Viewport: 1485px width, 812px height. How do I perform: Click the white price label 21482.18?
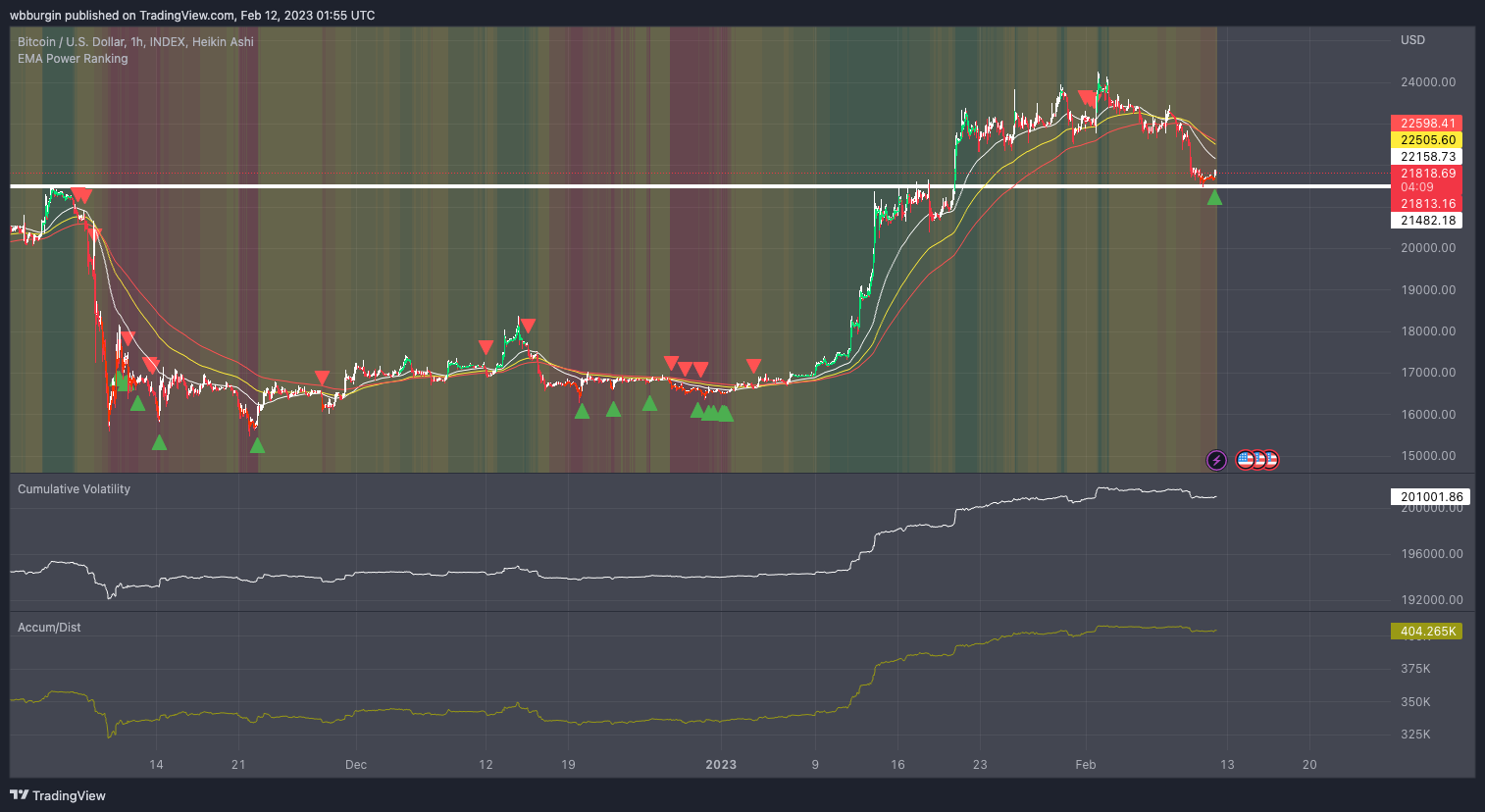[x=1426, y=221]
